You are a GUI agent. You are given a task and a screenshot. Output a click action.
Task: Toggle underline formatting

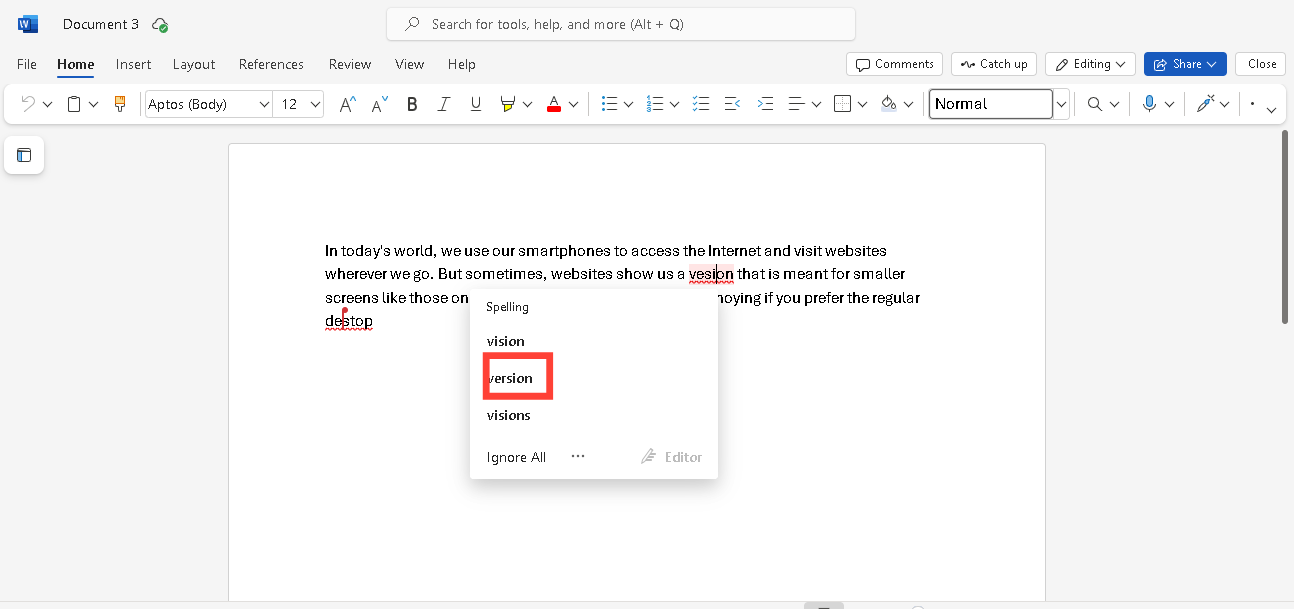tap(475, 103)
